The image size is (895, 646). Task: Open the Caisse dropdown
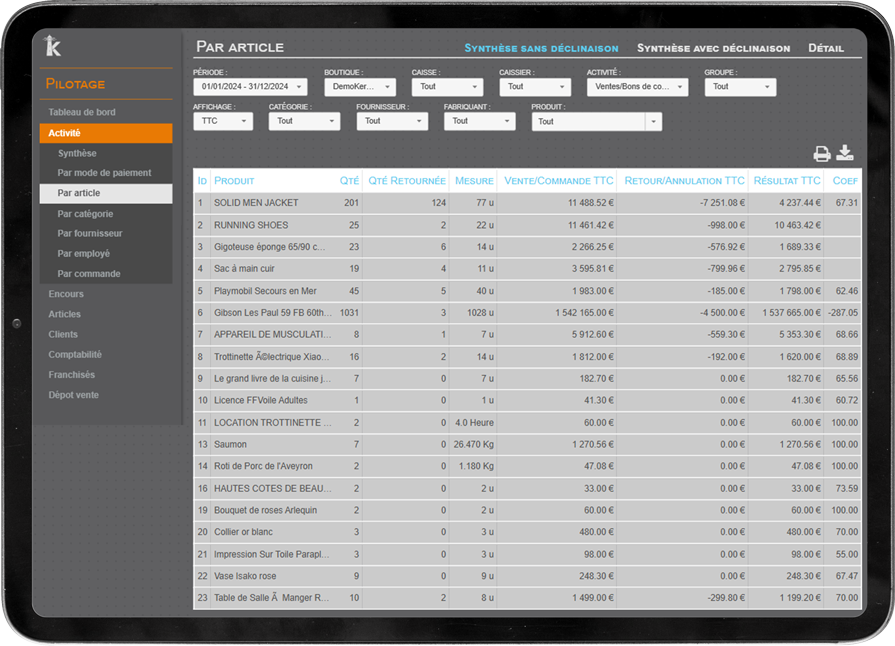point(448,87)
